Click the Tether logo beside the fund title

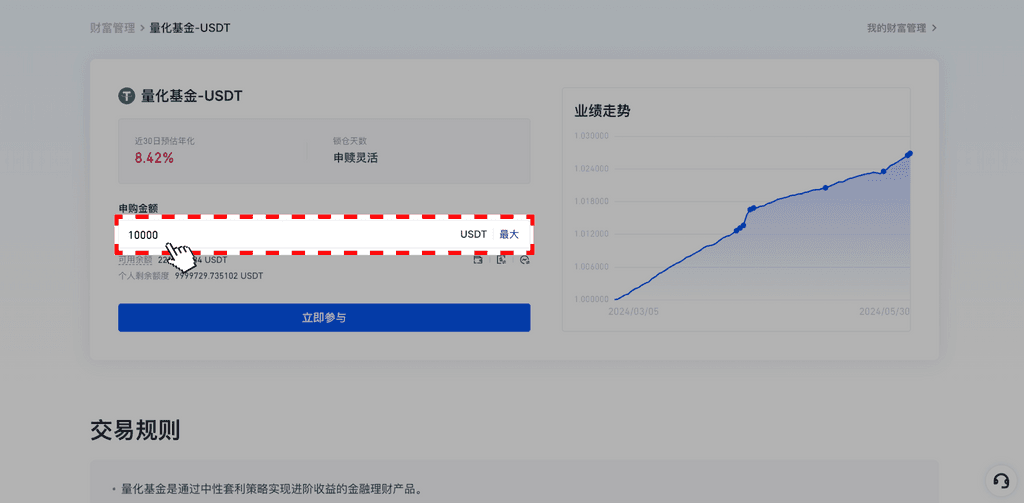(x=127, y=96)
